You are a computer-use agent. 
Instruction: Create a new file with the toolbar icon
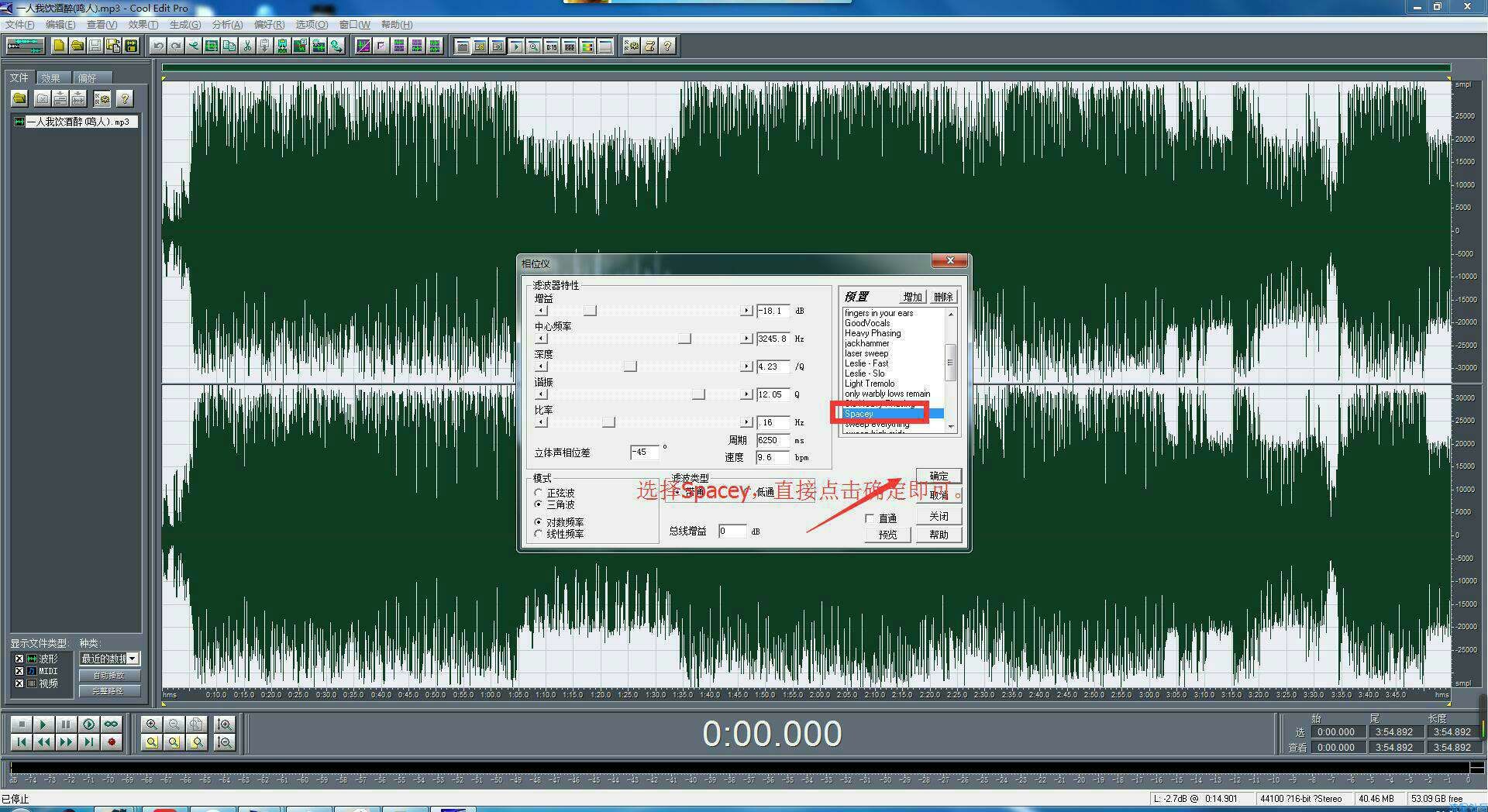59,46
